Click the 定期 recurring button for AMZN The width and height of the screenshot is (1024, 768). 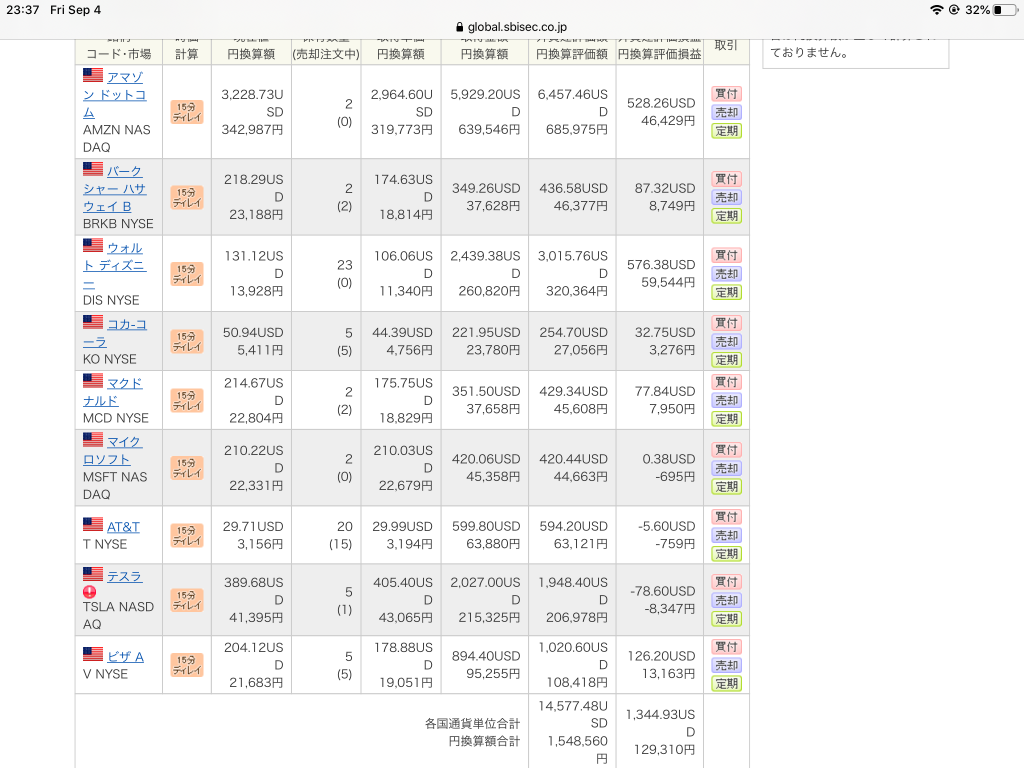pyautogui.click(x=726, y=131)
